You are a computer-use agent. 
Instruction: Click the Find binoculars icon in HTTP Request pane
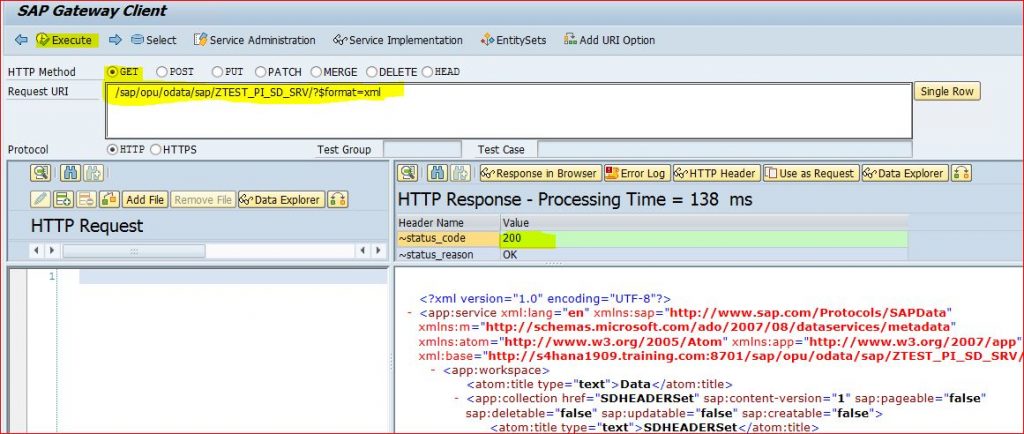(x=70, y=173)
